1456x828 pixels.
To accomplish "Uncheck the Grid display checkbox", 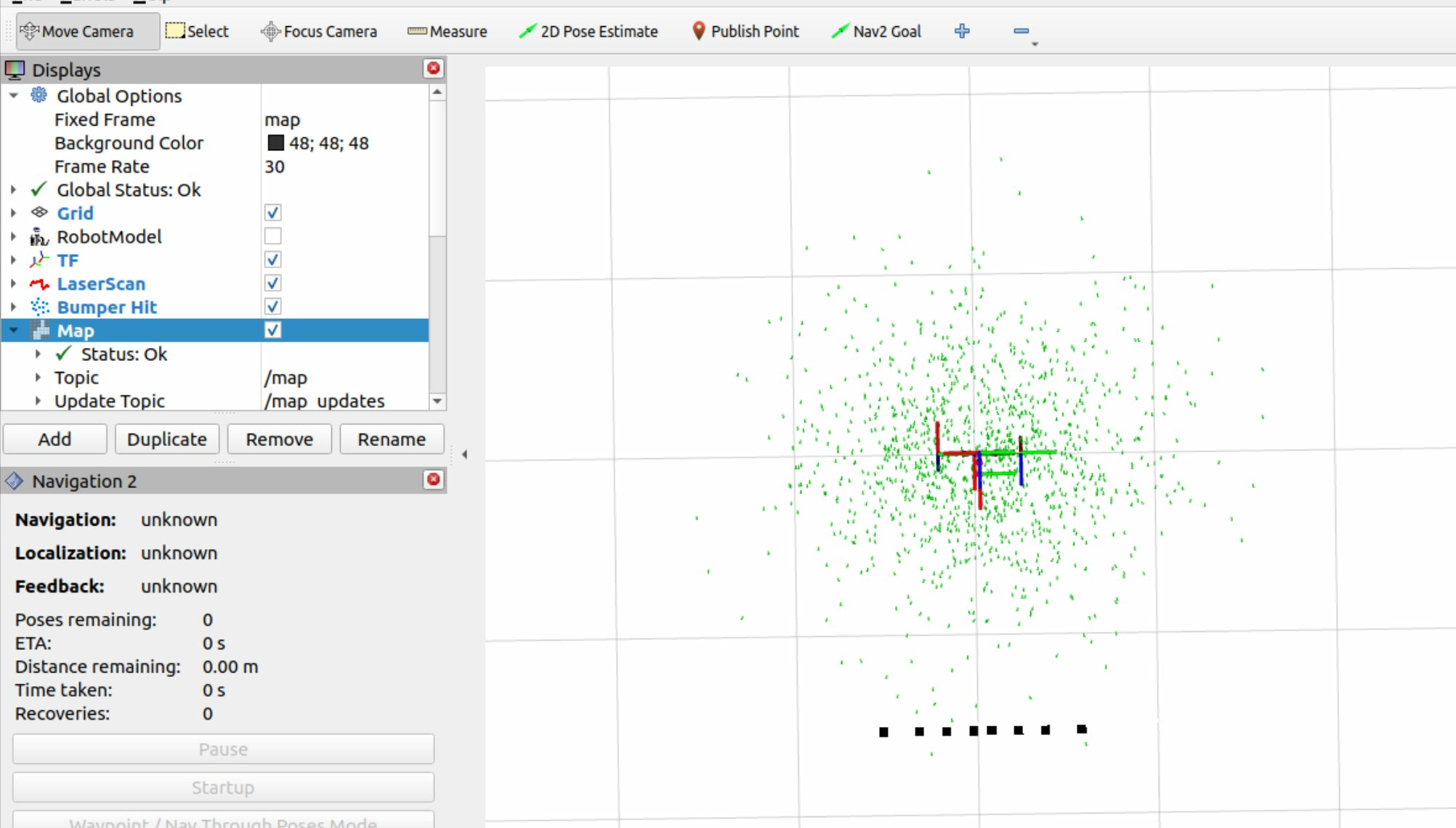I will [x=272, y=213].
